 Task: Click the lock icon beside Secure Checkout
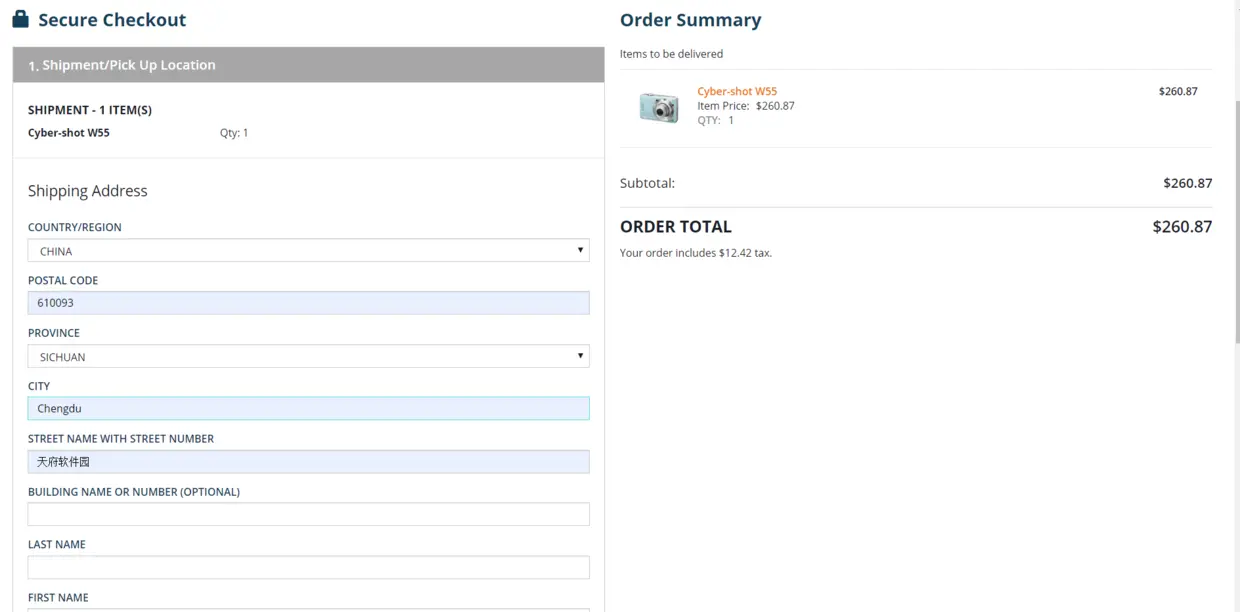(20, 19)
